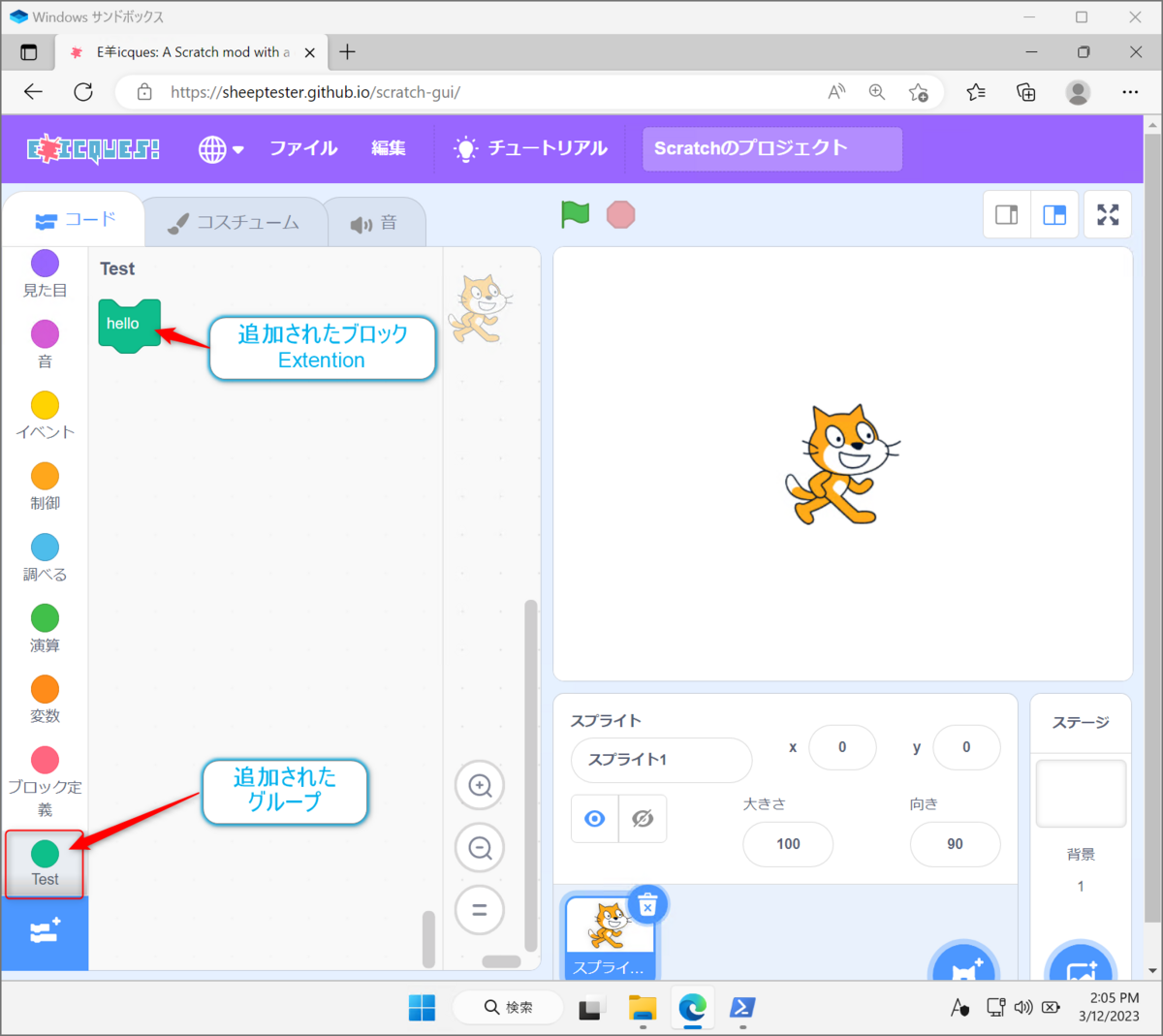Screen dimensions: 1163x1036
Task: Click the hello block in palette
Action: [x=129, y=325]
